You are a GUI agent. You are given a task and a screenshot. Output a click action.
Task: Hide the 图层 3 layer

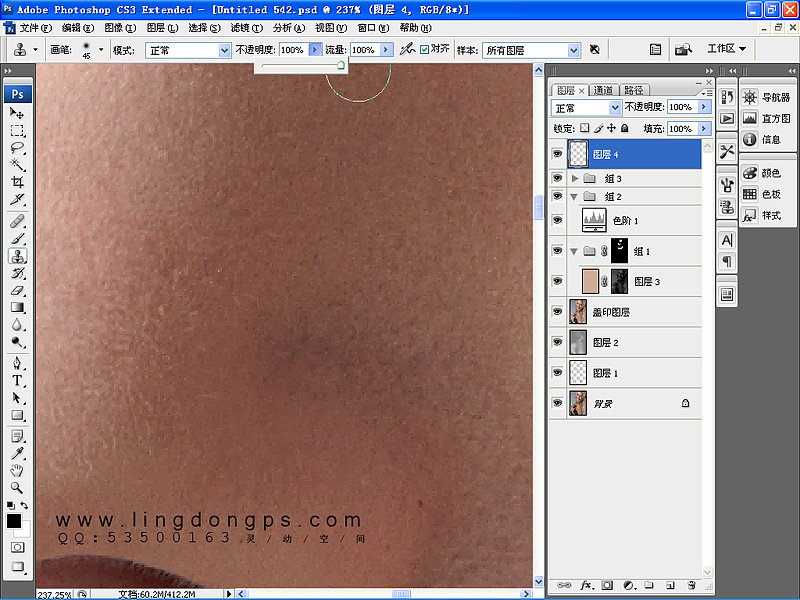tap(557, 281)
